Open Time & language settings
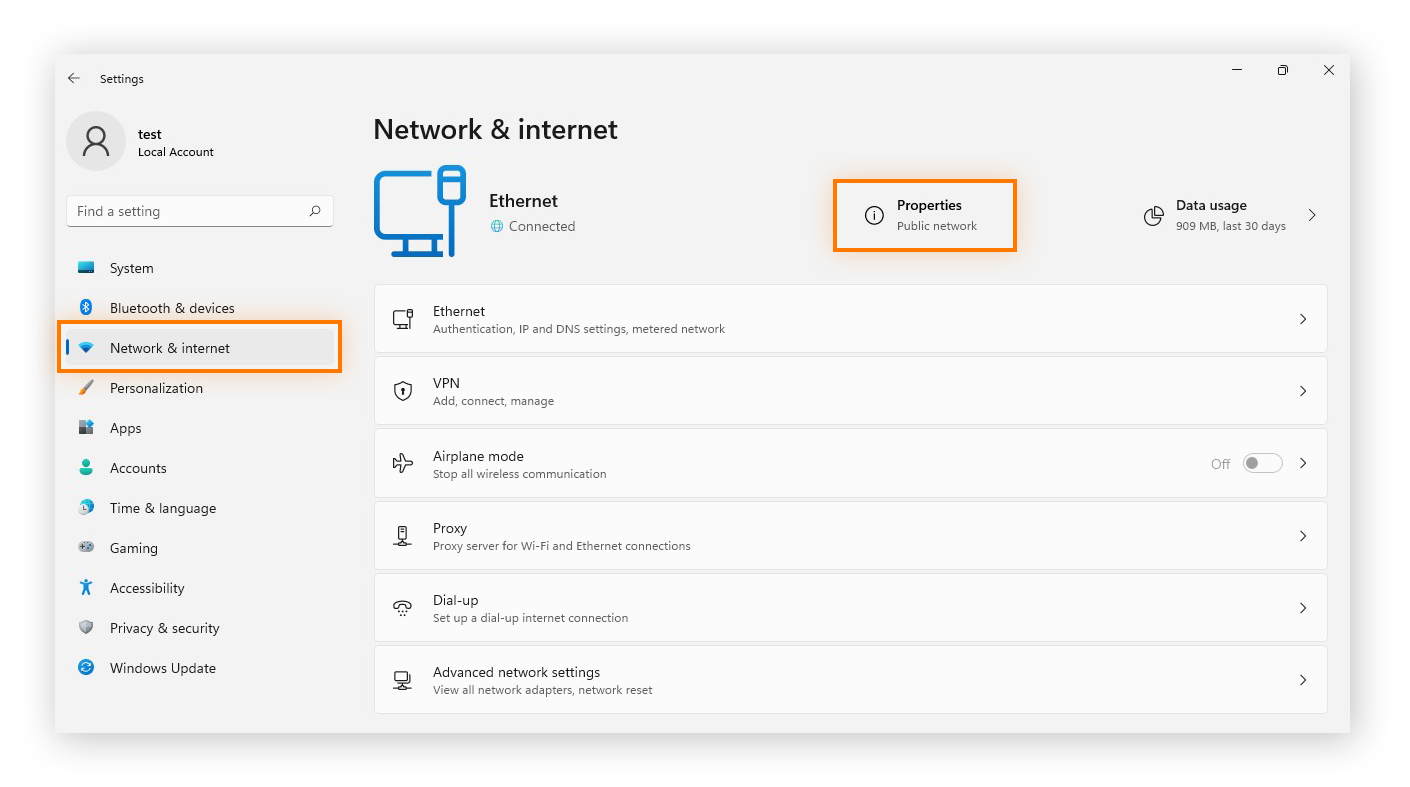Viewport: 1410px width, 787px height. (163, 508)
